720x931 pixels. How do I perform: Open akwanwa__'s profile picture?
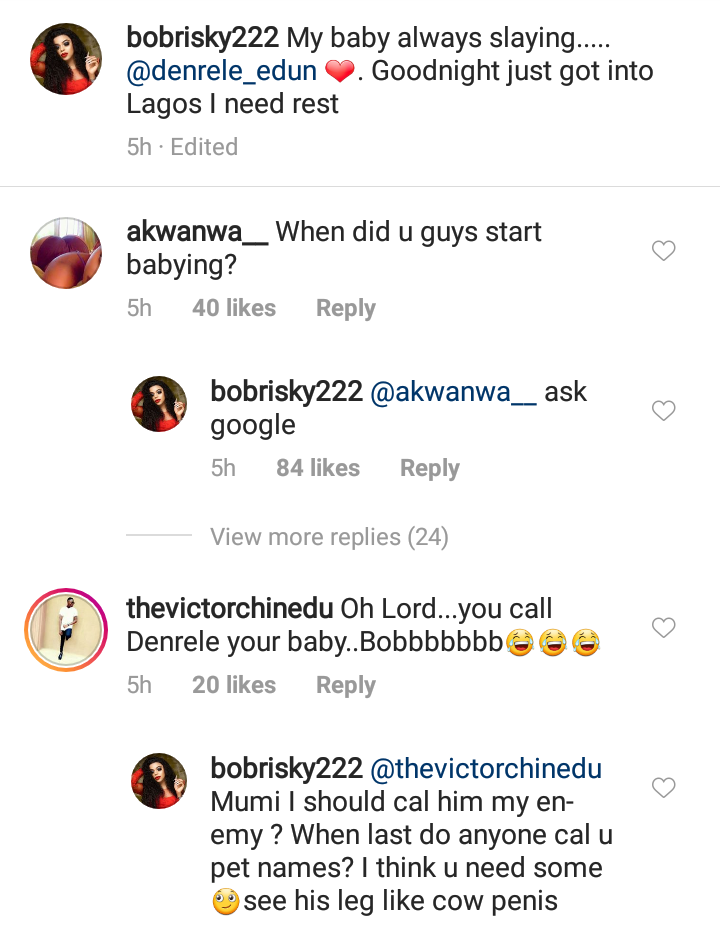(x=68, y=254)
